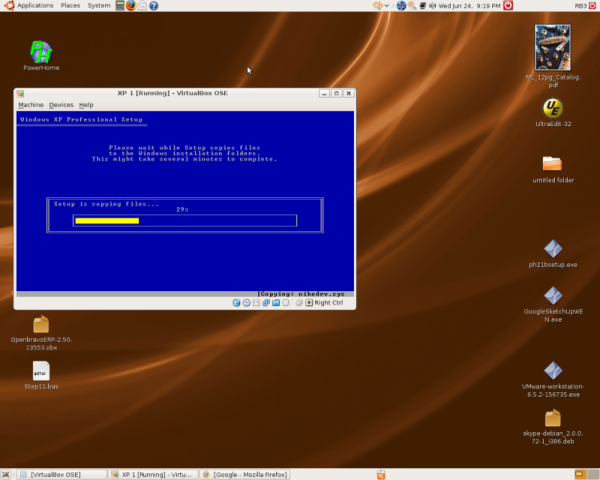Select the ph21bsetup.exe desktop file
Screen dimensions: 600x480
tap(553, 249)
